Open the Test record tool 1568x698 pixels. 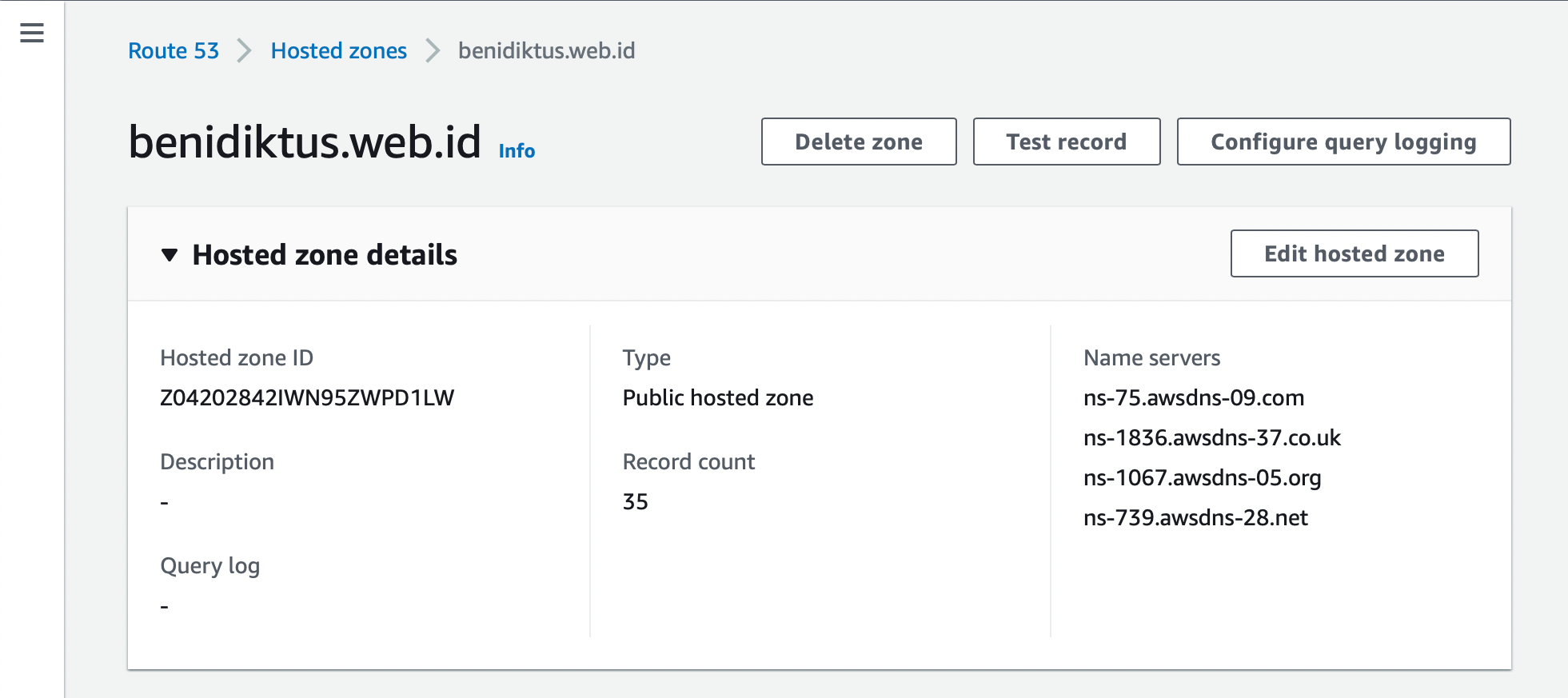1067,142
